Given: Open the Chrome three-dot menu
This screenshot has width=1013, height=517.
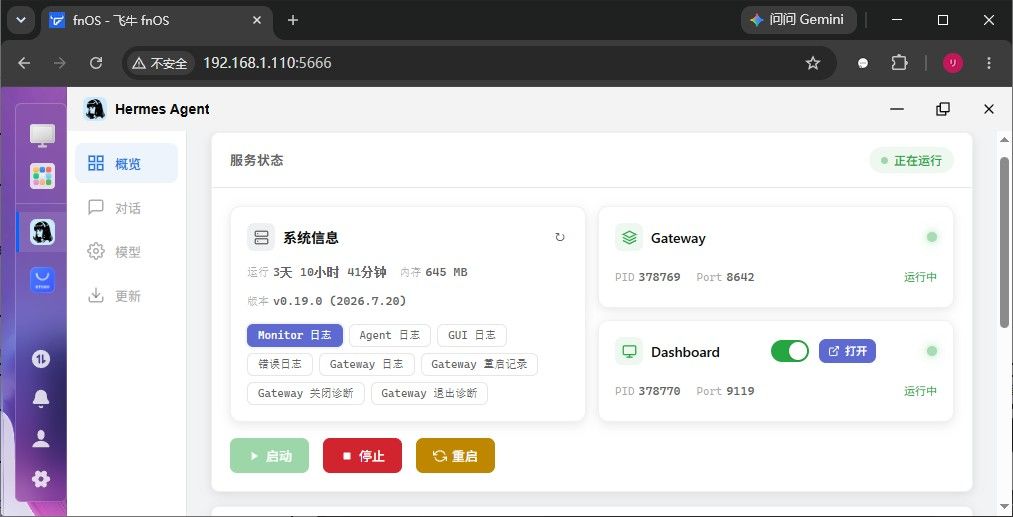Looking at the screenshot, I should click(x=989, y=63).
